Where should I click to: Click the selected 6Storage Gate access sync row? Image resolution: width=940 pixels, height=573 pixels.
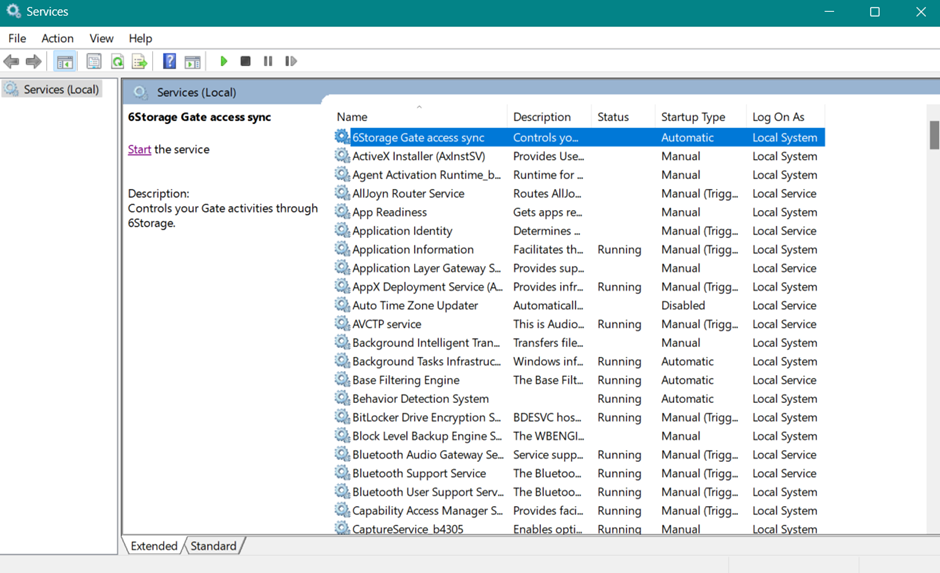pyautogui.click(x=579, y=137)
